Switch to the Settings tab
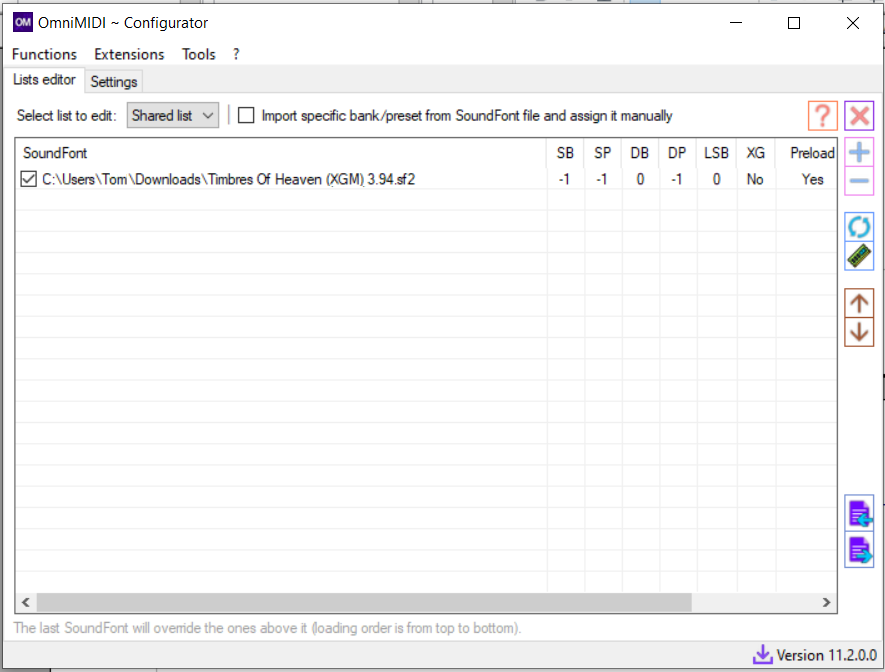The image size is (885, 672). (x=114, y=81)
